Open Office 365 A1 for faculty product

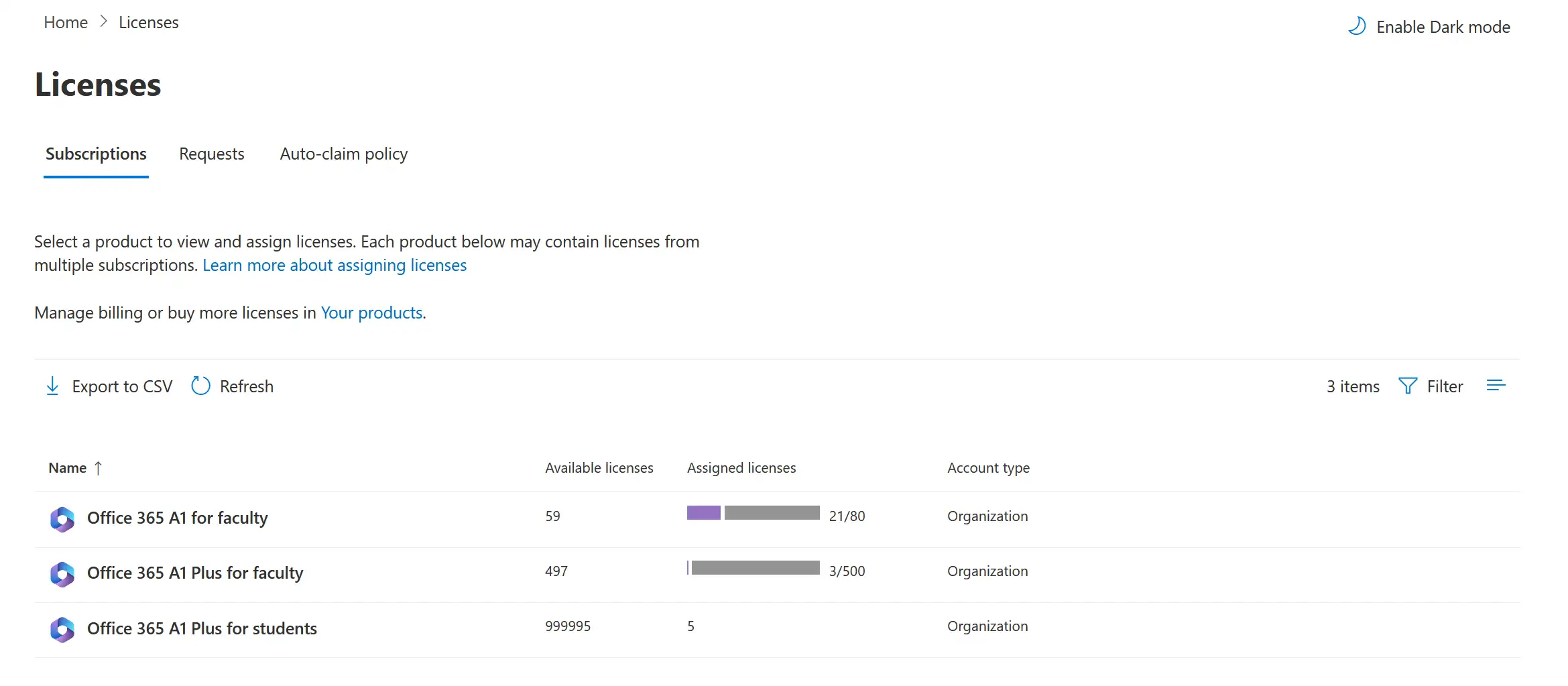[x=178, y=518]
